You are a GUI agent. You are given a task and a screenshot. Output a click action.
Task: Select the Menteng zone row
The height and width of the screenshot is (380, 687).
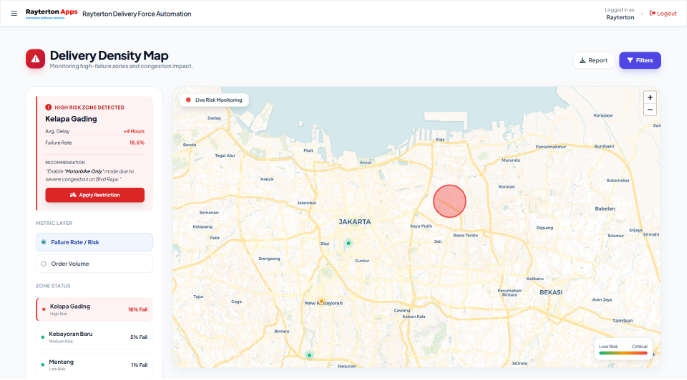point(94,365)
